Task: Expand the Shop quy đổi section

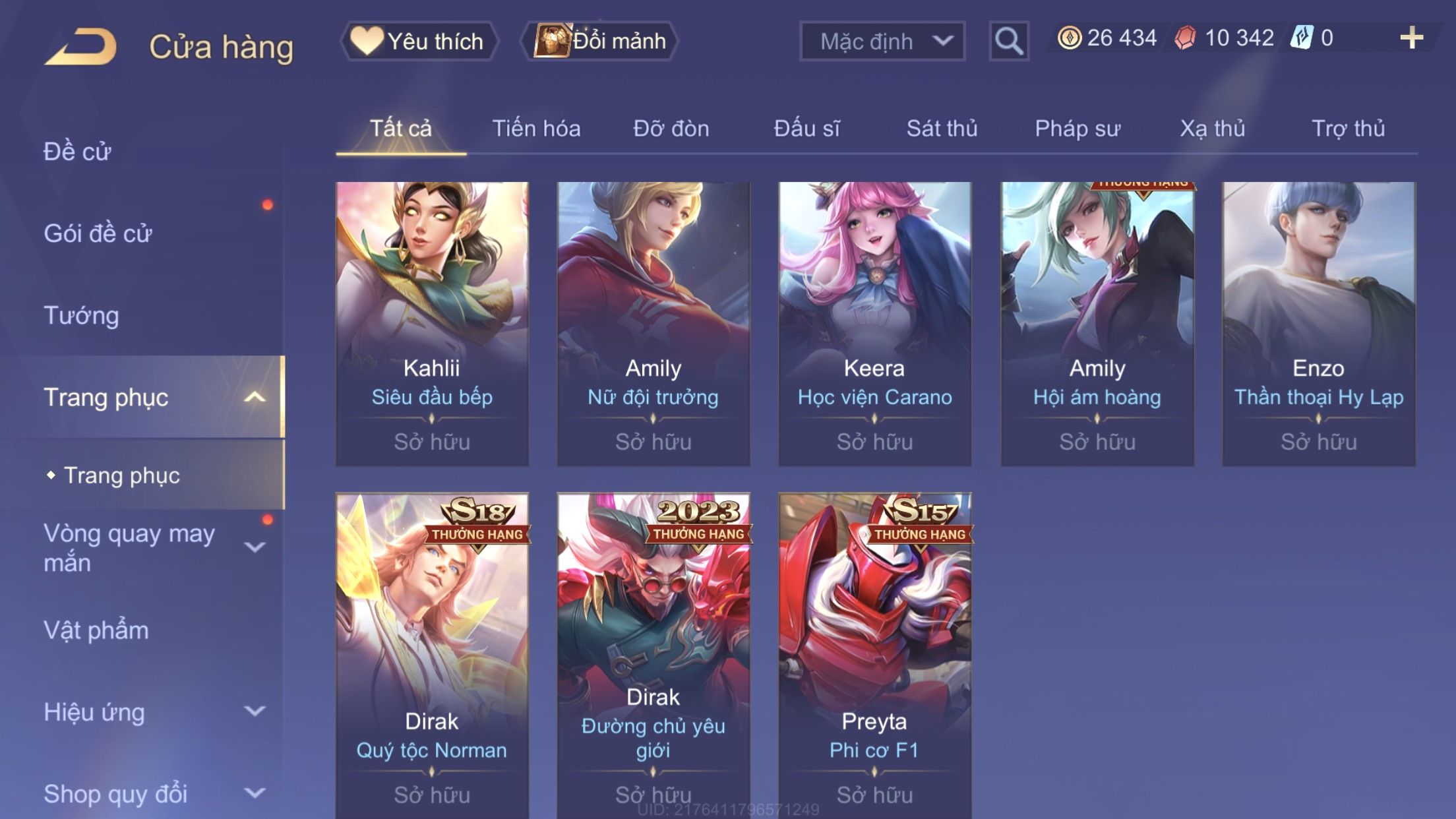Action: click(x=255, y=793)
